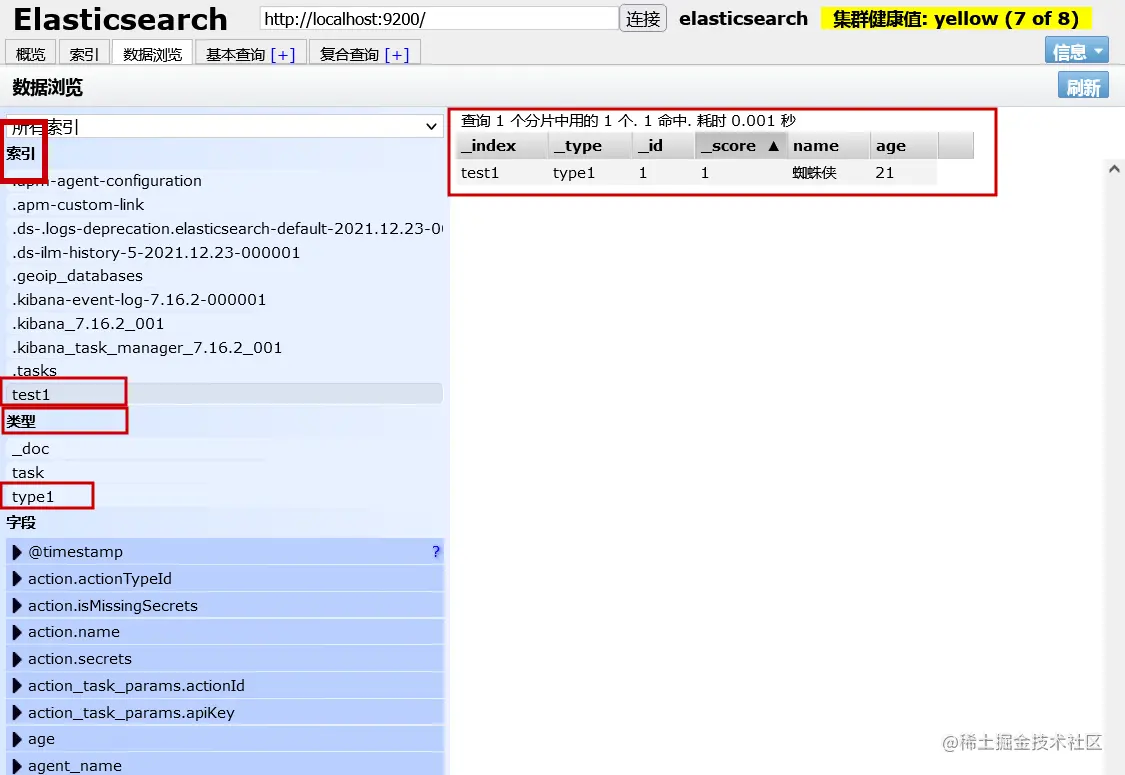
Task: Select .ds-ilm-history-5 index
Action: (224, 253)
